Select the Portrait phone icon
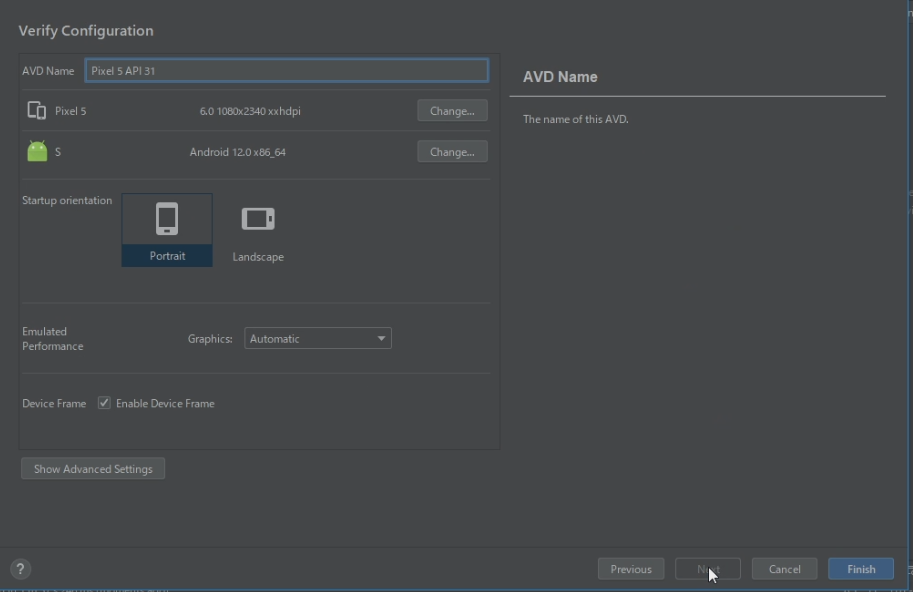The image size is (913, 592). (167, 219)
